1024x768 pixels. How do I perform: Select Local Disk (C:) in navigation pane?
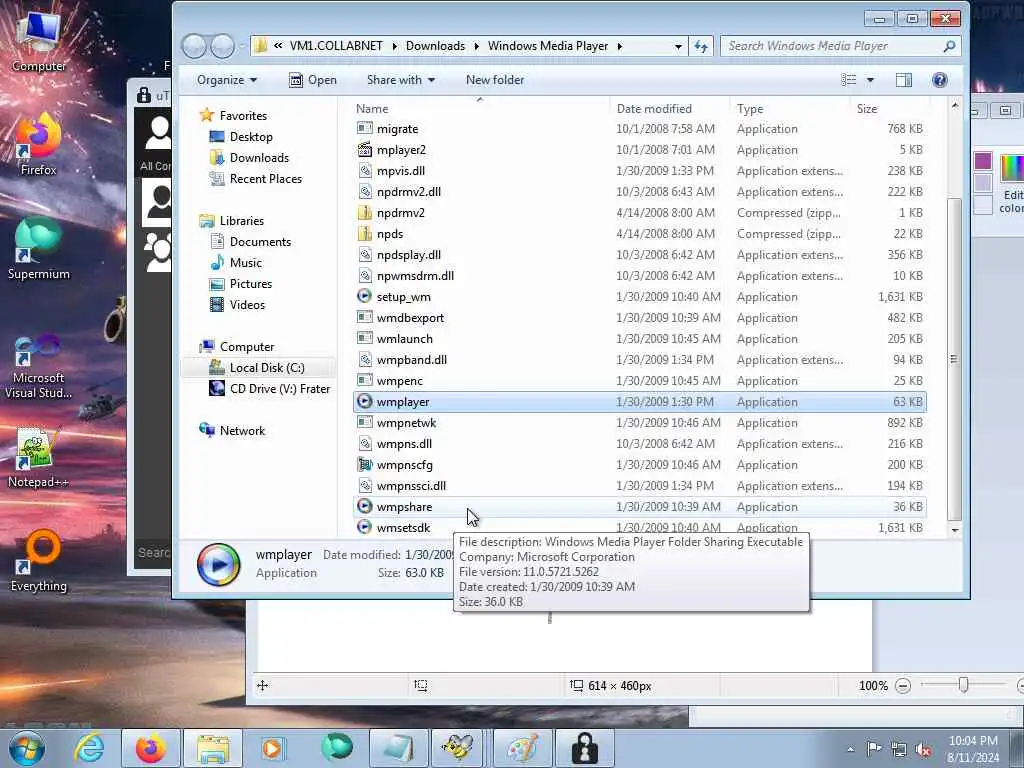coord(259,368)
